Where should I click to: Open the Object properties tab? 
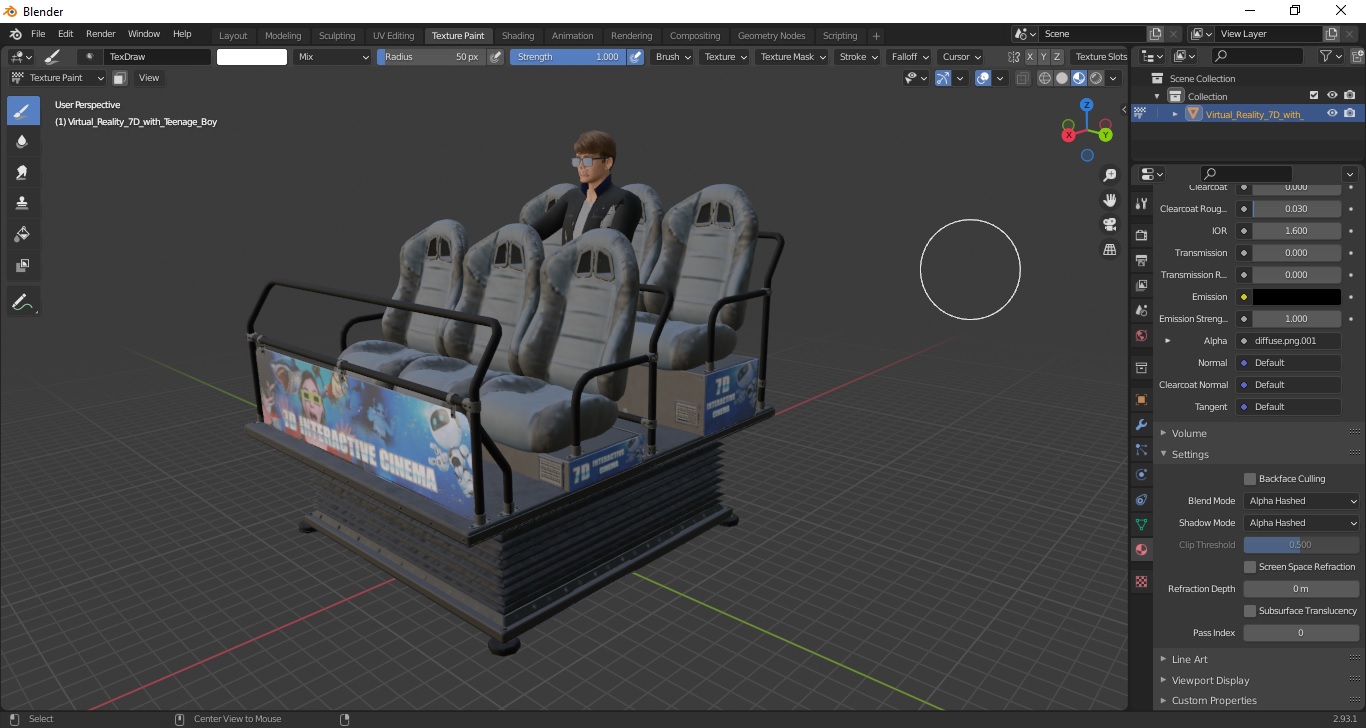tap(1141, 399)
